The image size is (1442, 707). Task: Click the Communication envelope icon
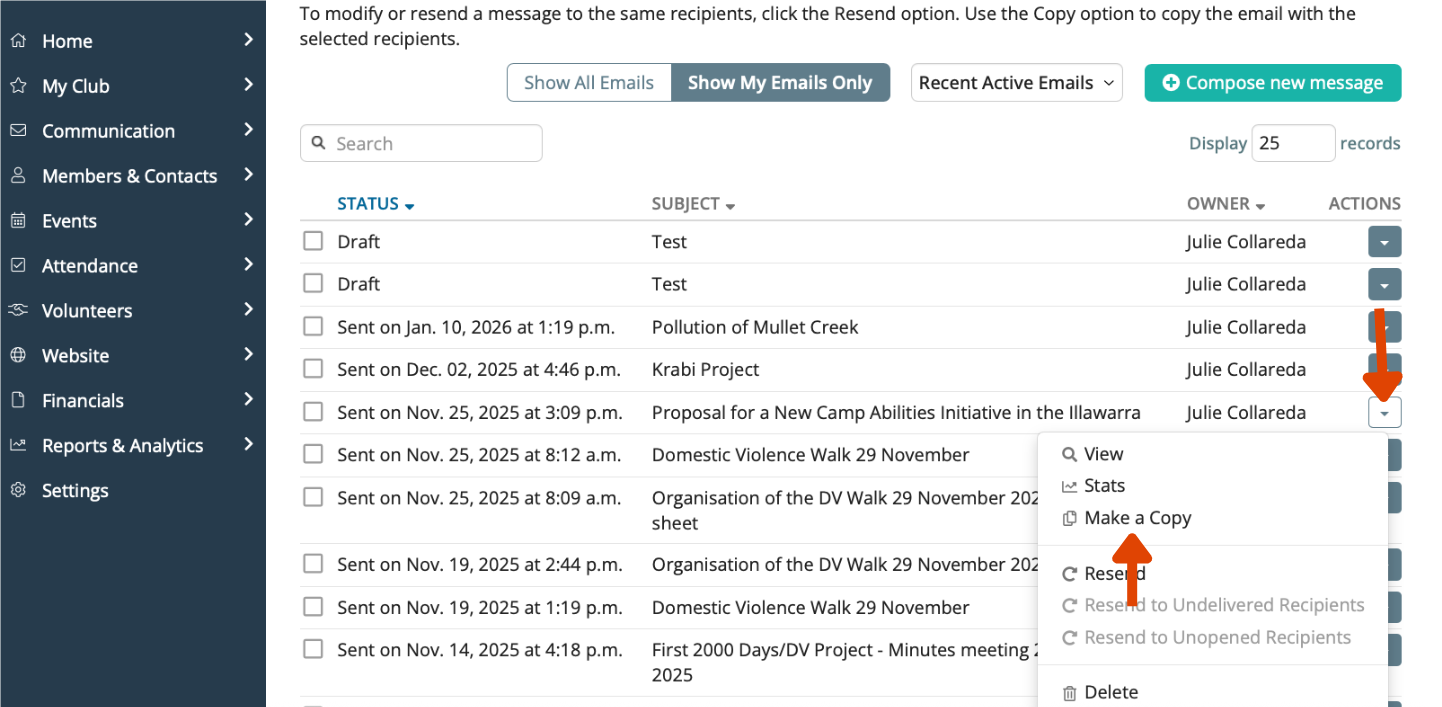(x=17, y=131)
